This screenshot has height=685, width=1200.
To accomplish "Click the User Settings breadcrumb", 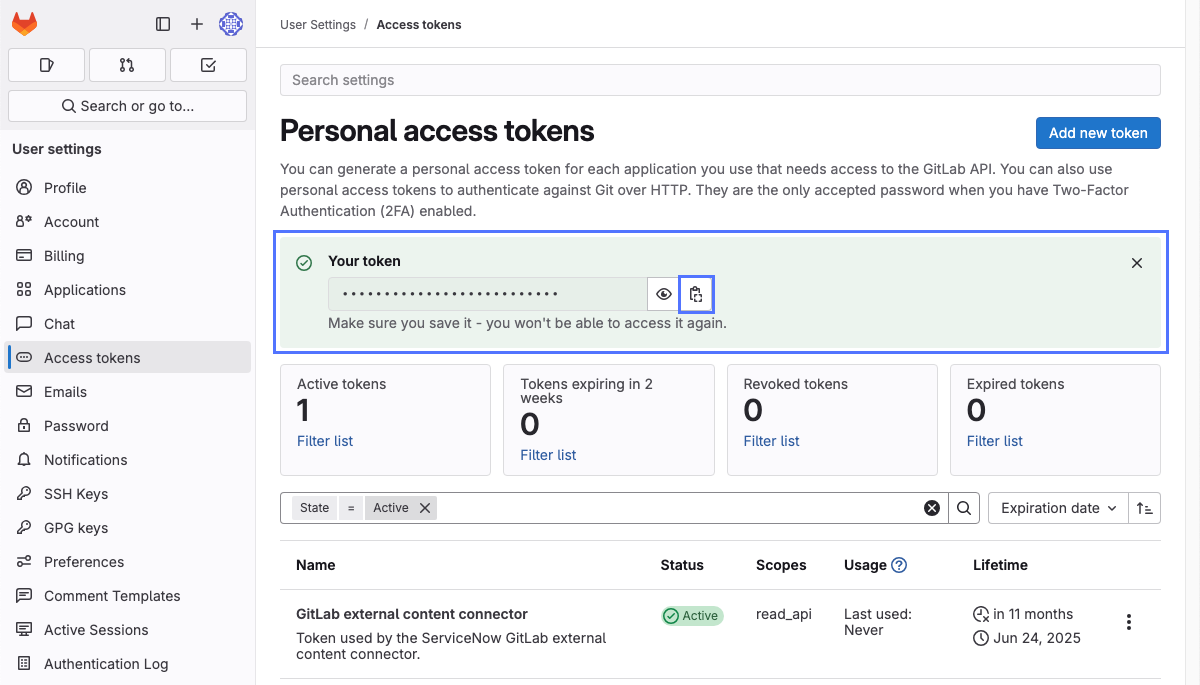I will coord(318,25).
